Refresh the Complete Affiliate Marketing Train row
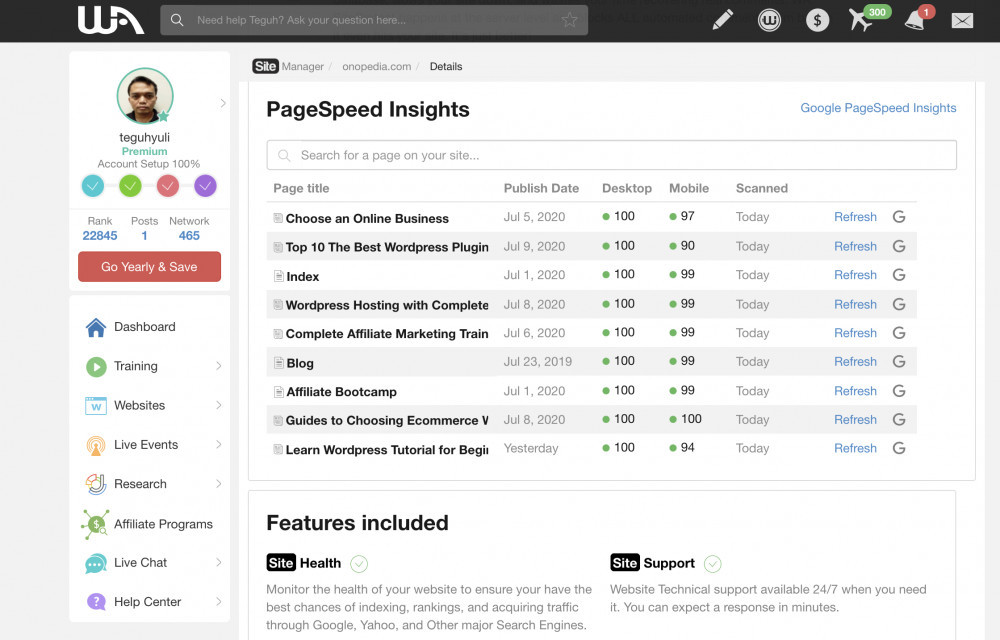1000x640 pixels. coord(855,333)
